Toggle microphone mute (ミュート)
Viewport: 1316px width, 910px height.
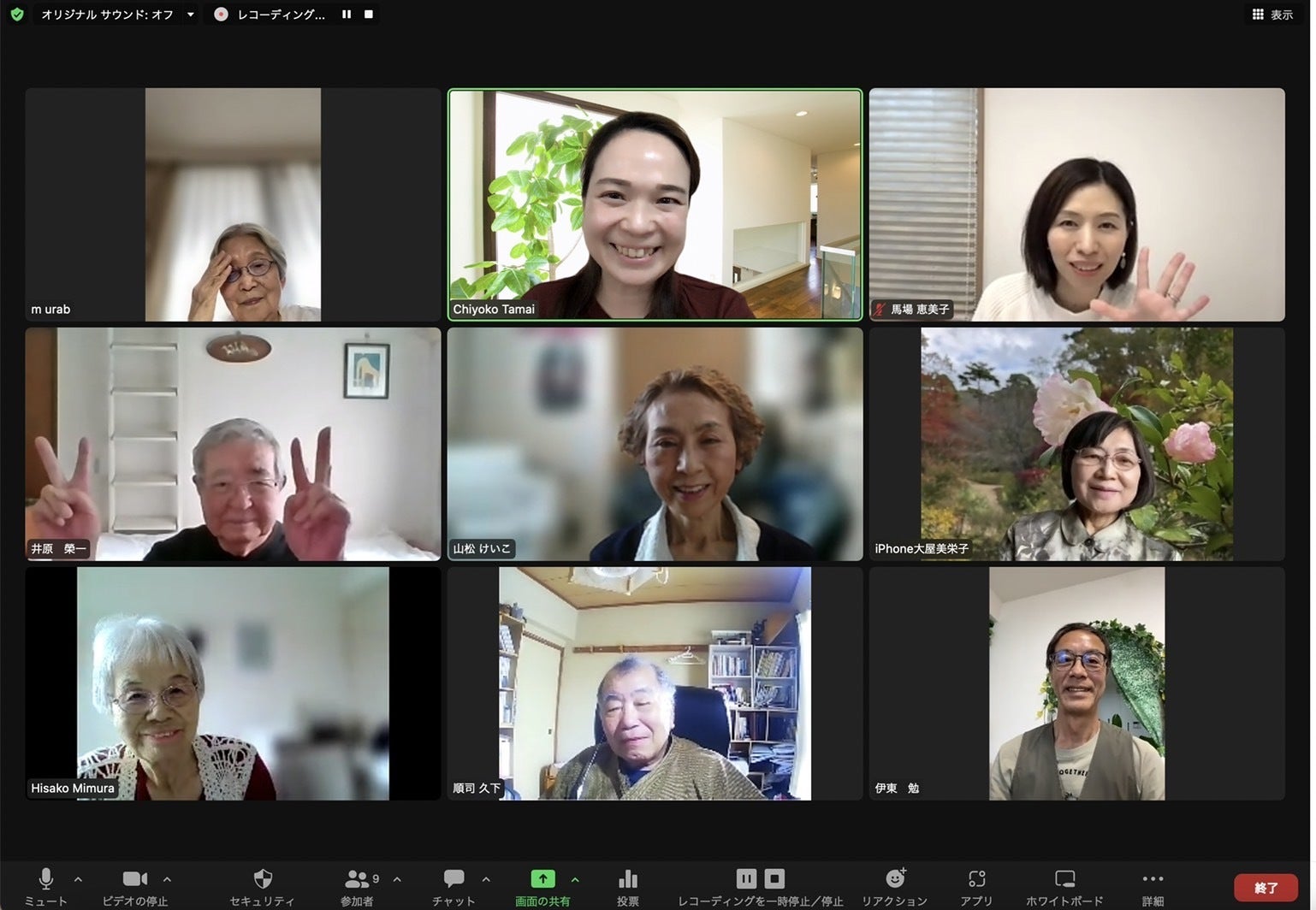click(x=46, y=879)
